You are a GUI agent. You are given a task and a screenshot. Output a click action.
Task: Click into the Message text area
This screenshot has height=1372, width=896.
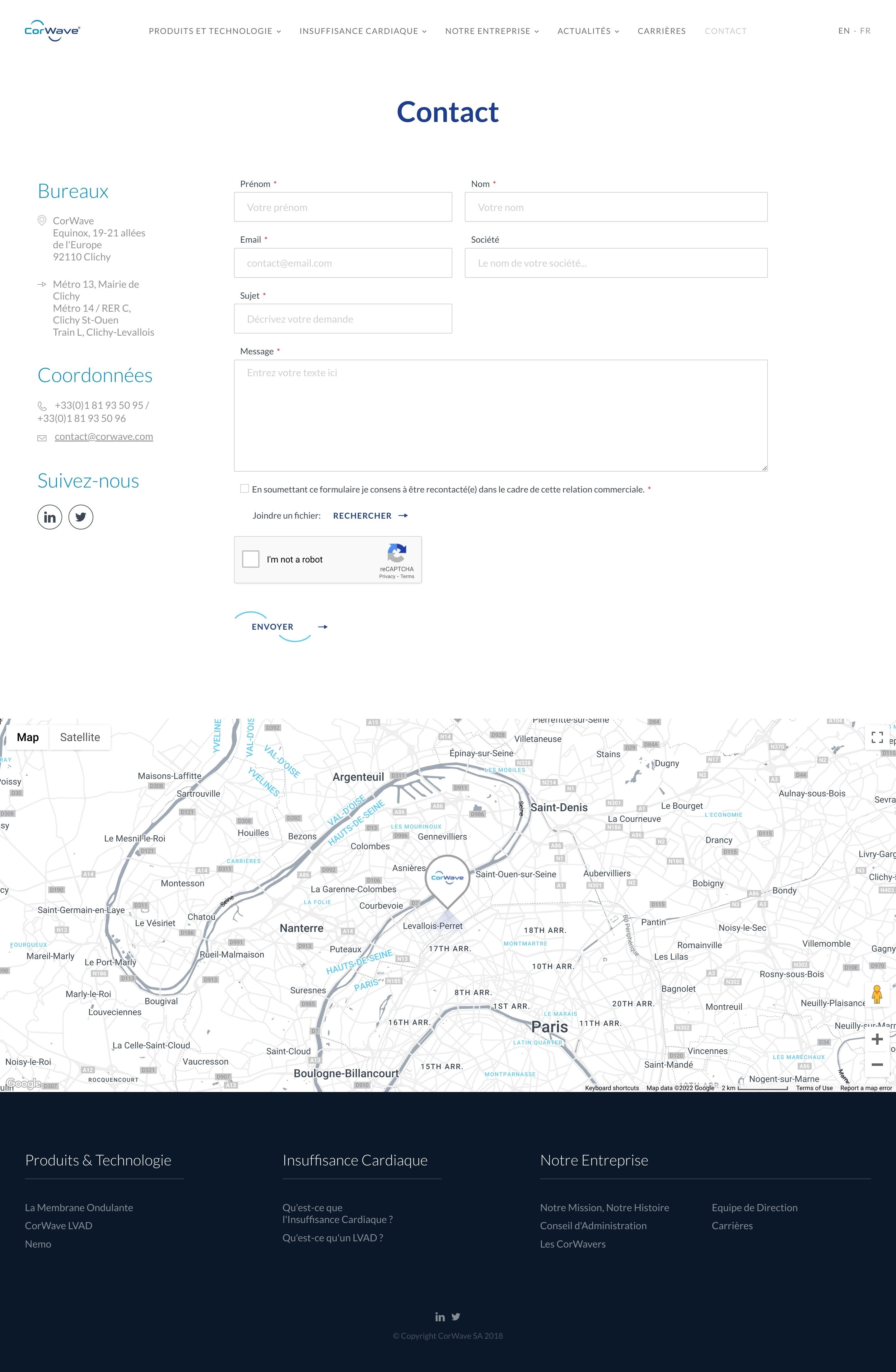pyautogui.click(x=501, y=415)
